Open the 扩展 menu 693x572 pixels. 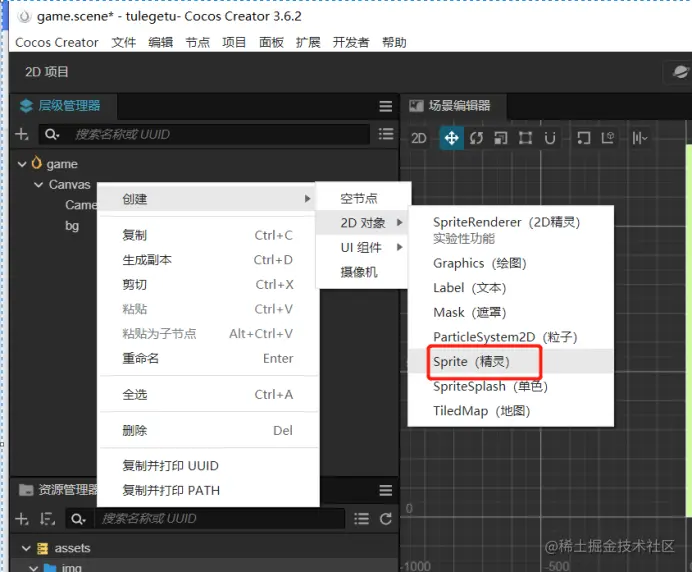pos(308,42)
